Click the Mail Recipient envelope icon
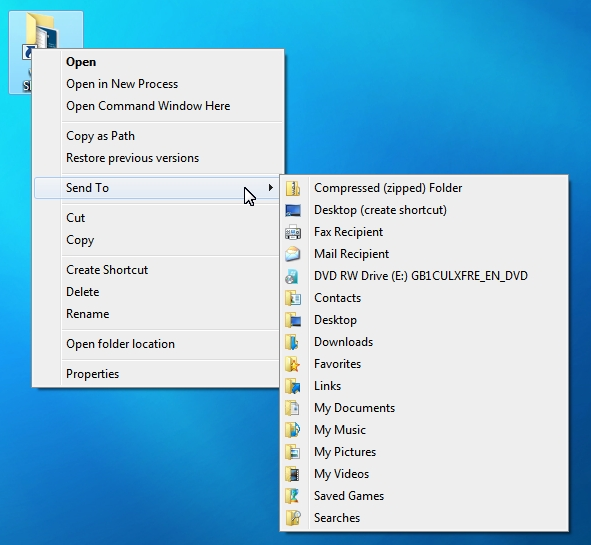Image resolution: width=591 pixels, height=545 pixels. pos(293,254)
